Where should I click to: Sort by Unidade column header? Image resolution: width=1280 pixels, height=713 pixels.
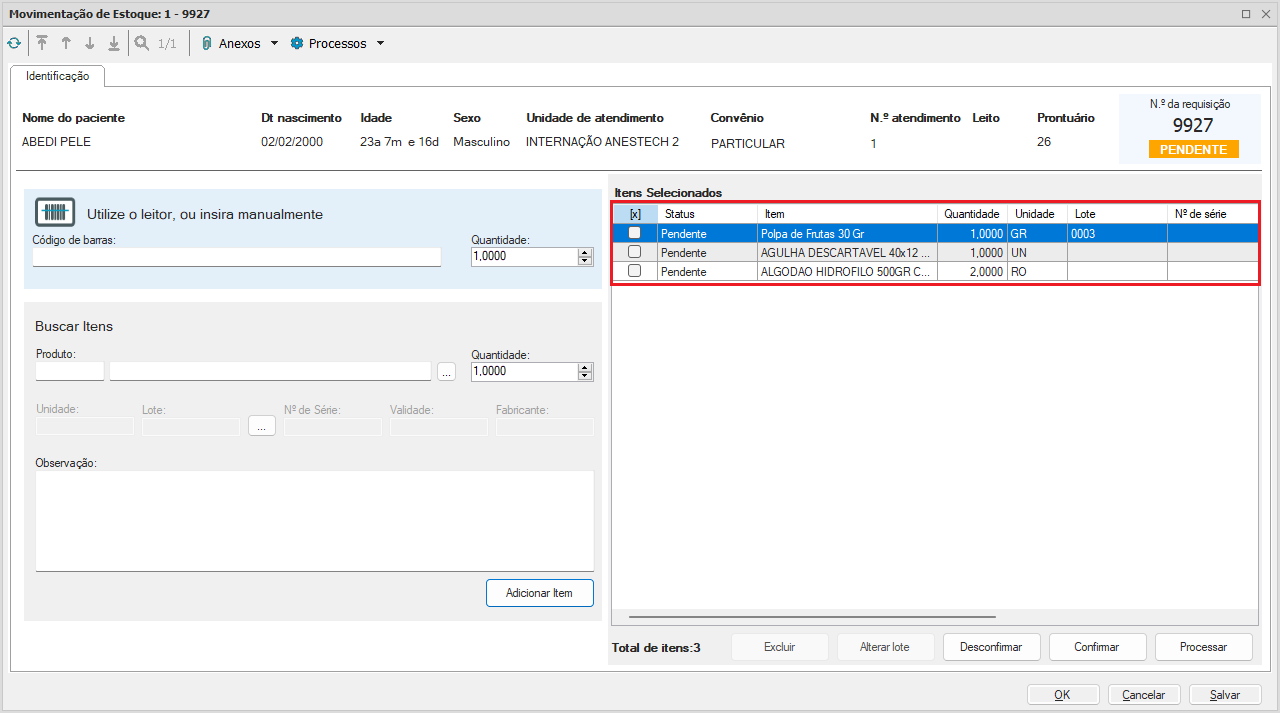point(1037,214)
